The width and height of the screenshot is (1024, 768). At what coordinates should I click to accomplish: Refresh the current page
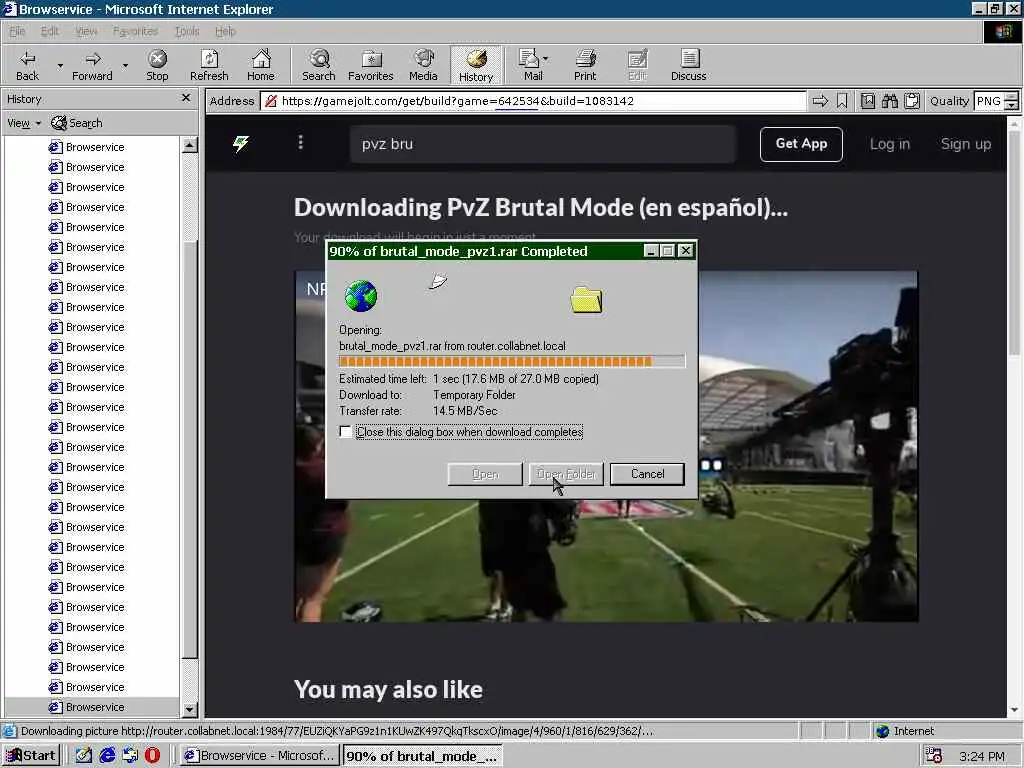(209, 65)
